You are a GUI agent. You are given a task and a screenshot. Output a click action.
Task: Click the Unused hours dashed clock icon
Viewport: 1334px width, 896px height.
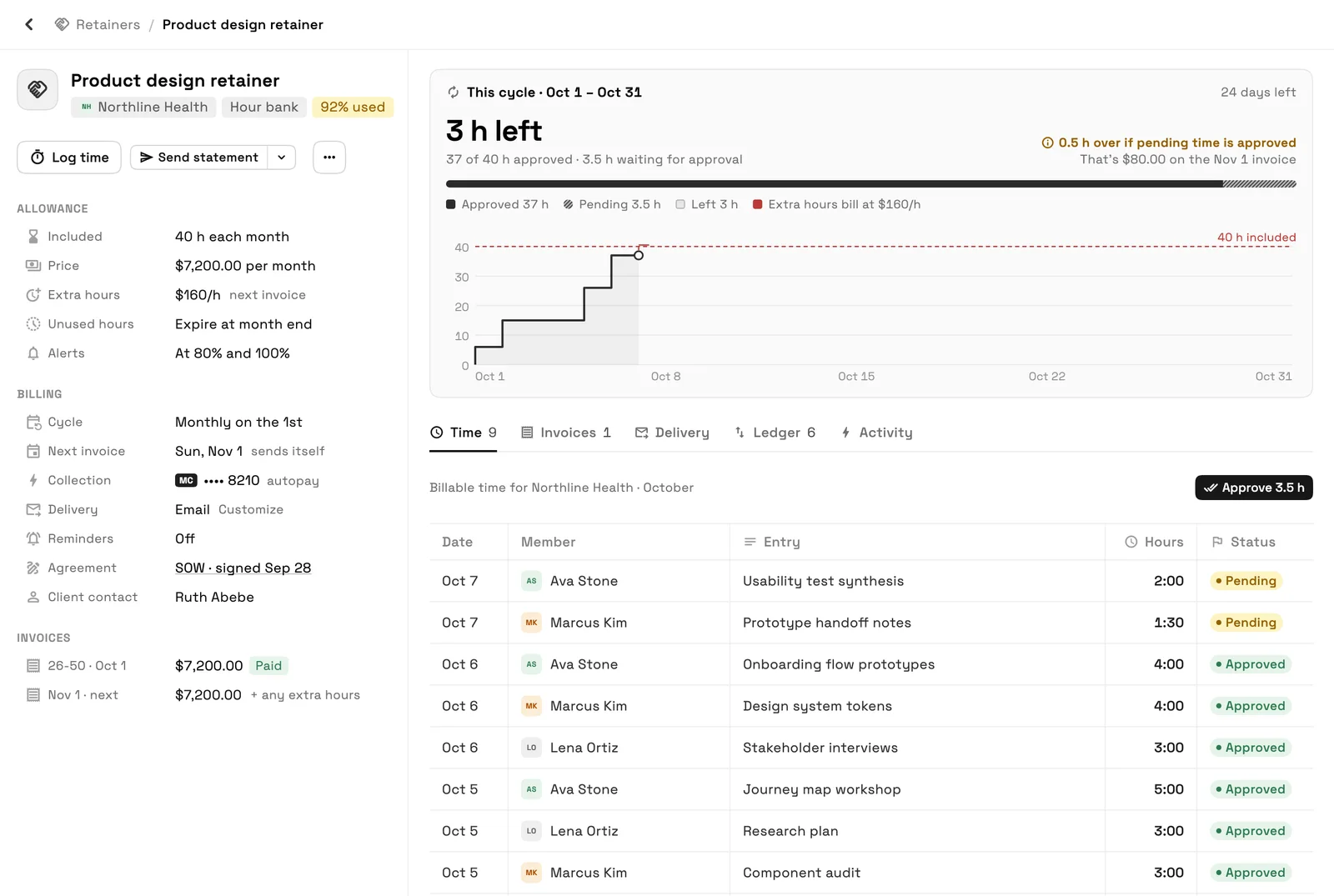[x=33, y=324]
